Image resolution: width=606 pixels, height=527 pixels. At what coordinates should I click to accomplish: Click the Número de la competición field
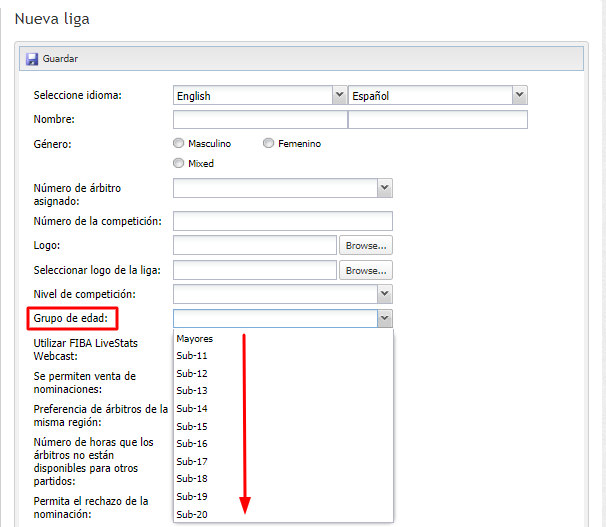click(283, 221)
